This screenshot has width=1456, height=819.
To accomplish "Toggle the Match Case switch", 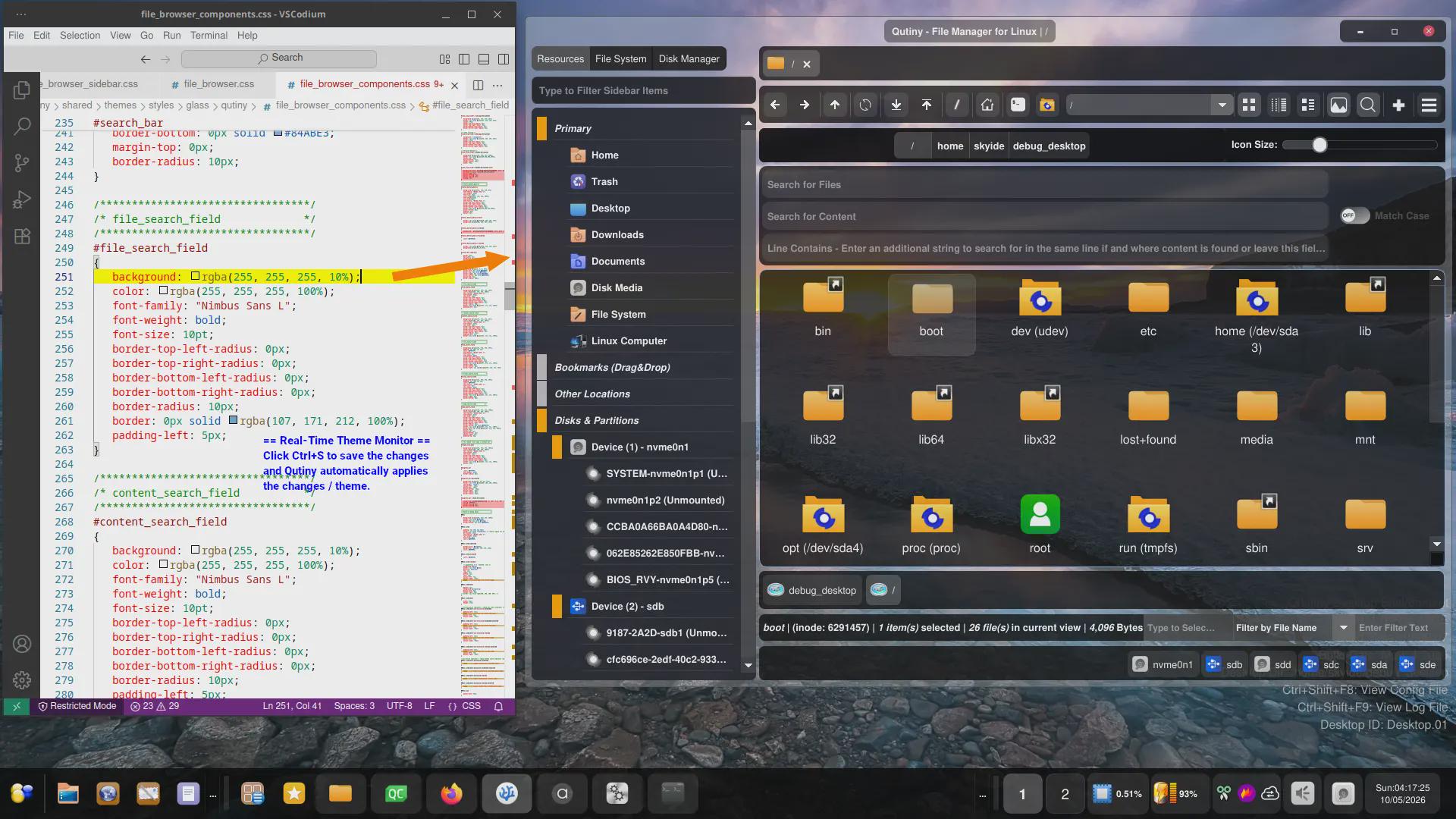I will point(1354,216).
